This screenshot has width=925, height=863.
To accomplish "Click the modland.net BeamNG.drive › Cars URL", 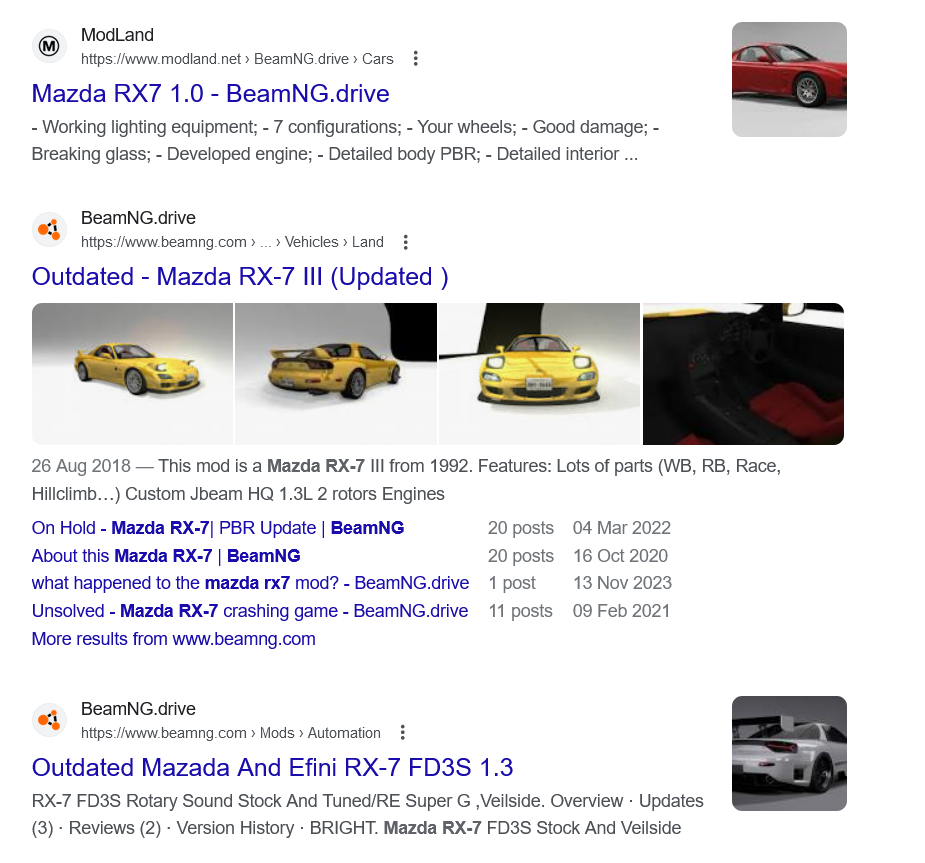I will coord(237,59).
